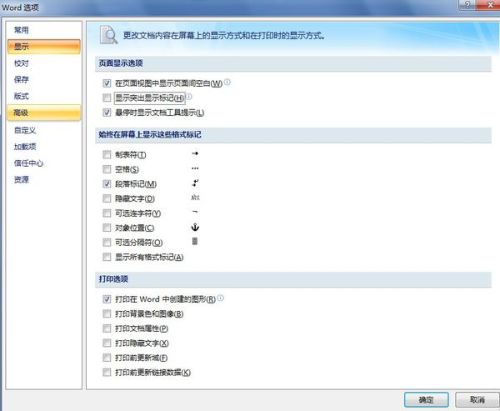
Task: Check 显示所有格式标记(A) checkbox
Action: [107, 257]
